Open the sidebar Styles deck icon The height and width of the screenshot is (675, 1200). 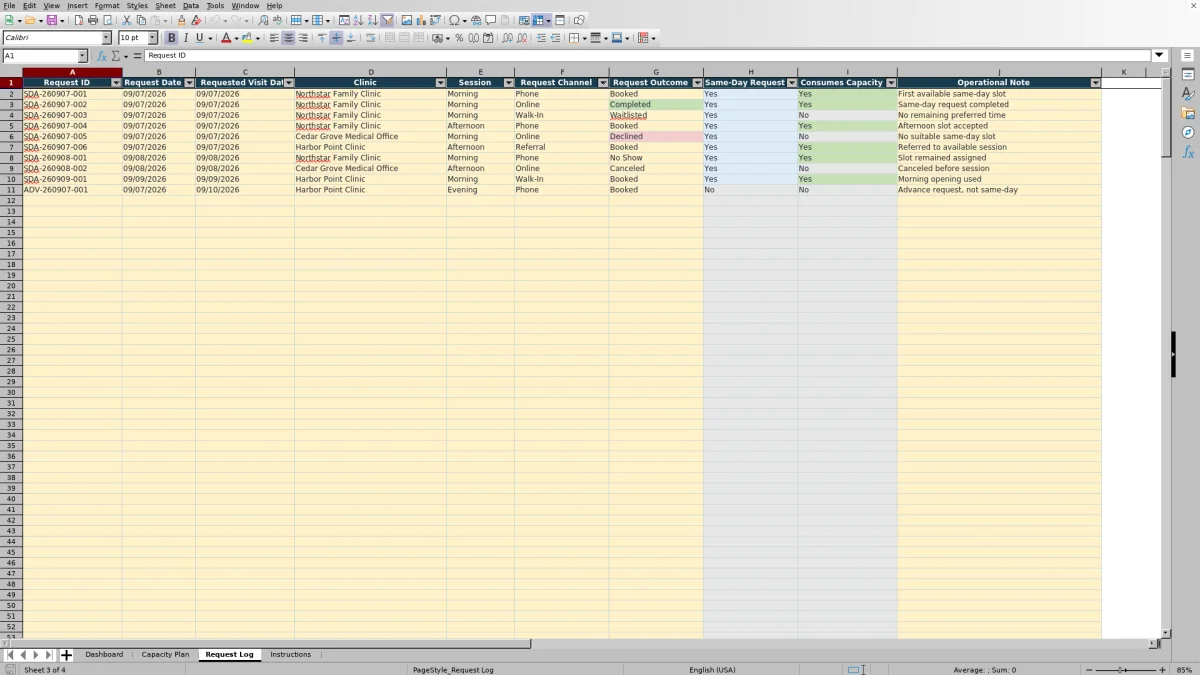pos(1188,94)
